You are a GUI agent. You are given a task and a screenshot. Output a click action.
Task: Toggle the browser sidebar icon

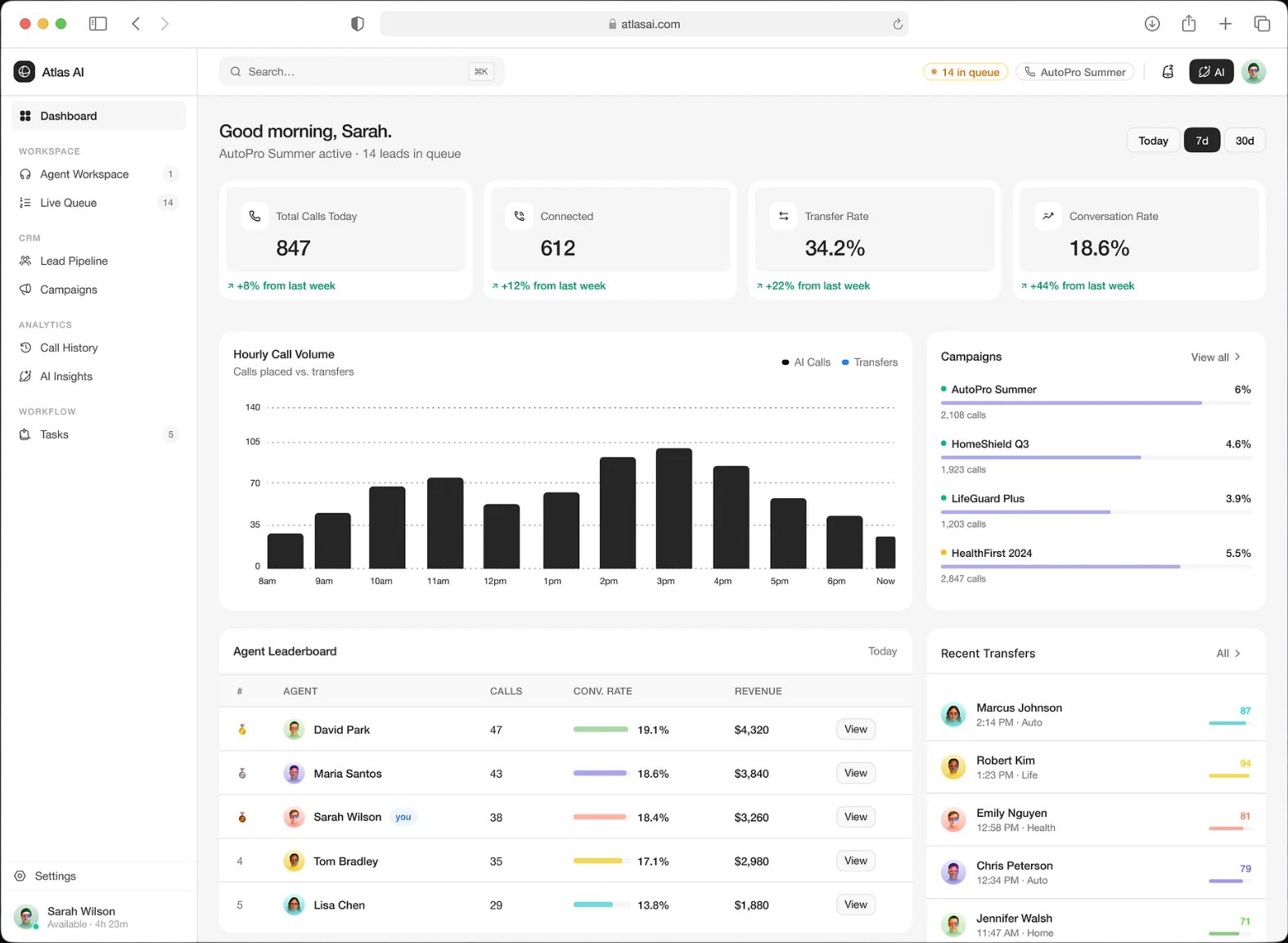(98, 24)
